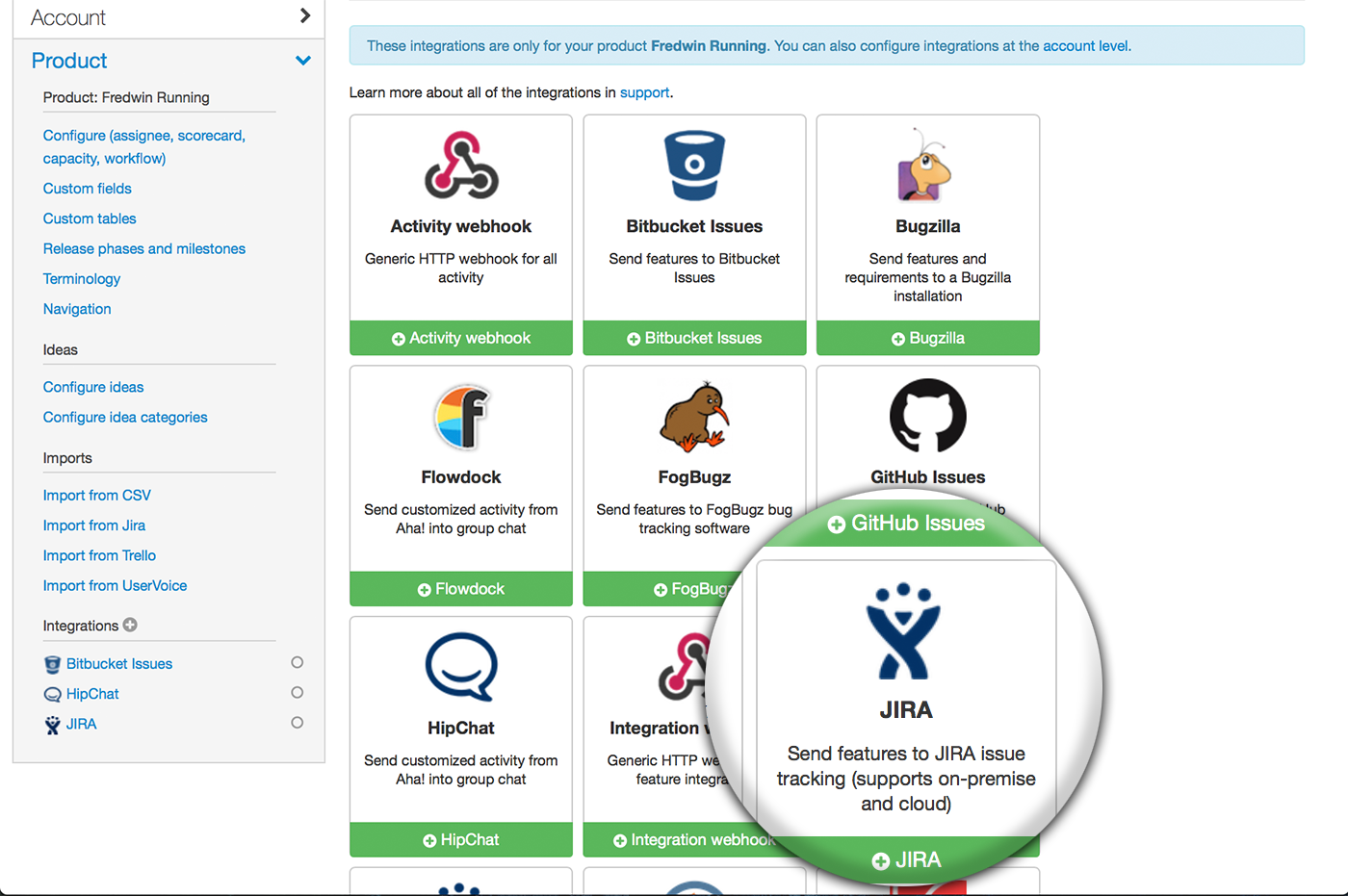Click Bitbucket icon in sidebar integrations list
This screenshot has height=896, width=1348.
click(x=53, y=664)
